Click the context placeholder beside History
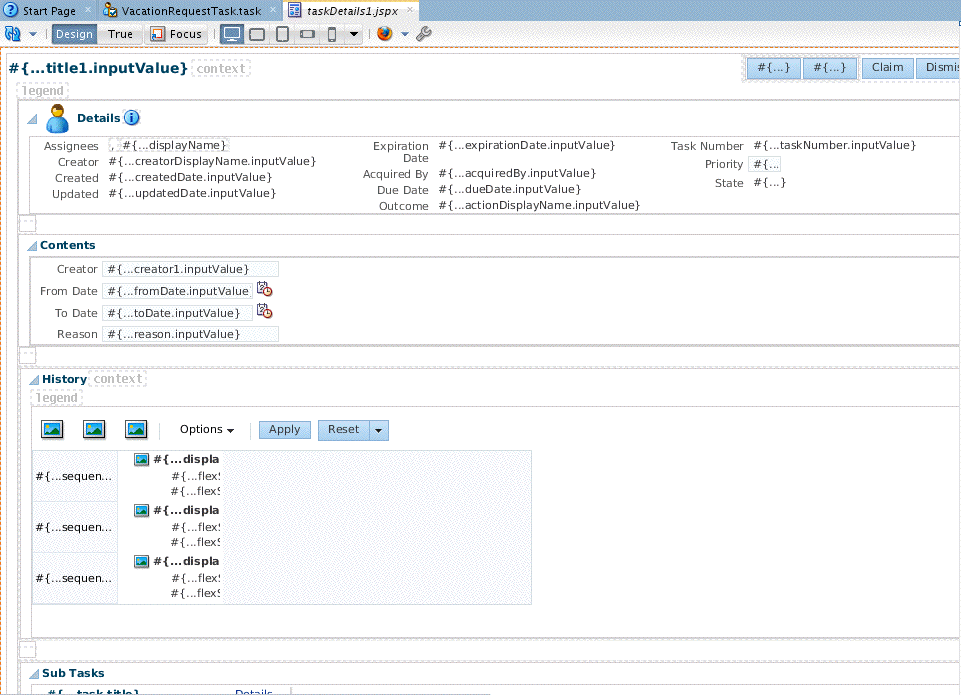This screenshot has height=695, width=961. [x=118, y=379]
